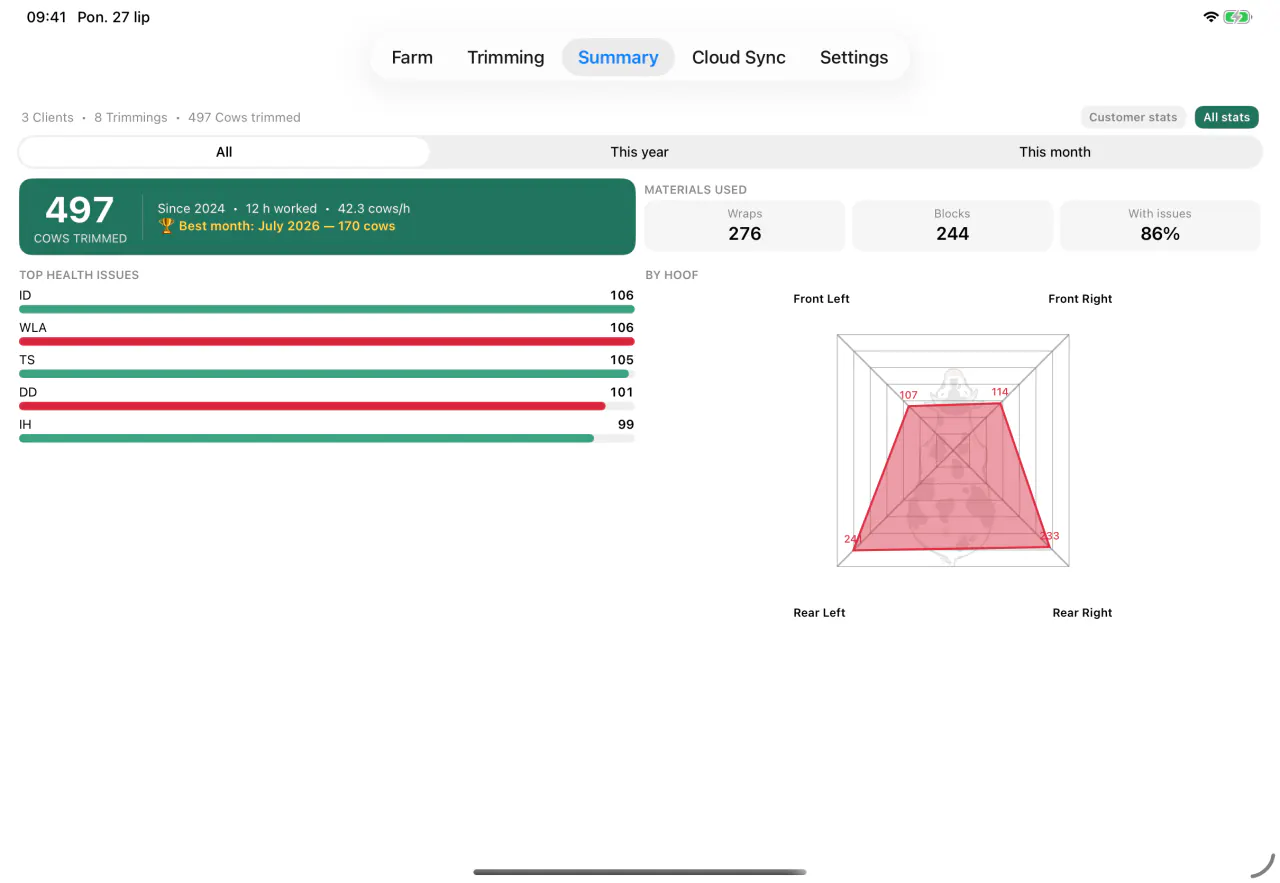Tap the 497 cows trimmed card
Viewport: 1280px width, 883px height.
(x=327, y=217)
